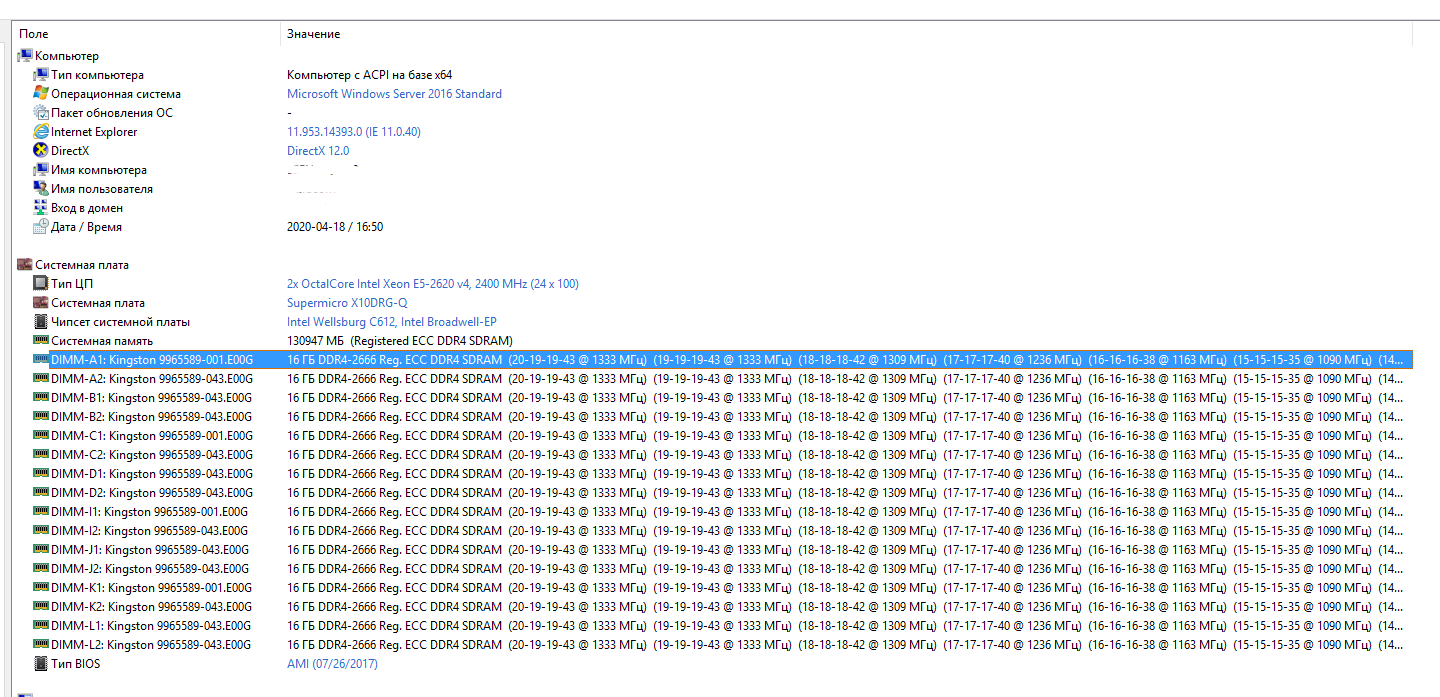The image size is (1440, 697).
Task: Click the DIMM-I1 memory module icon
Action: 41,512
